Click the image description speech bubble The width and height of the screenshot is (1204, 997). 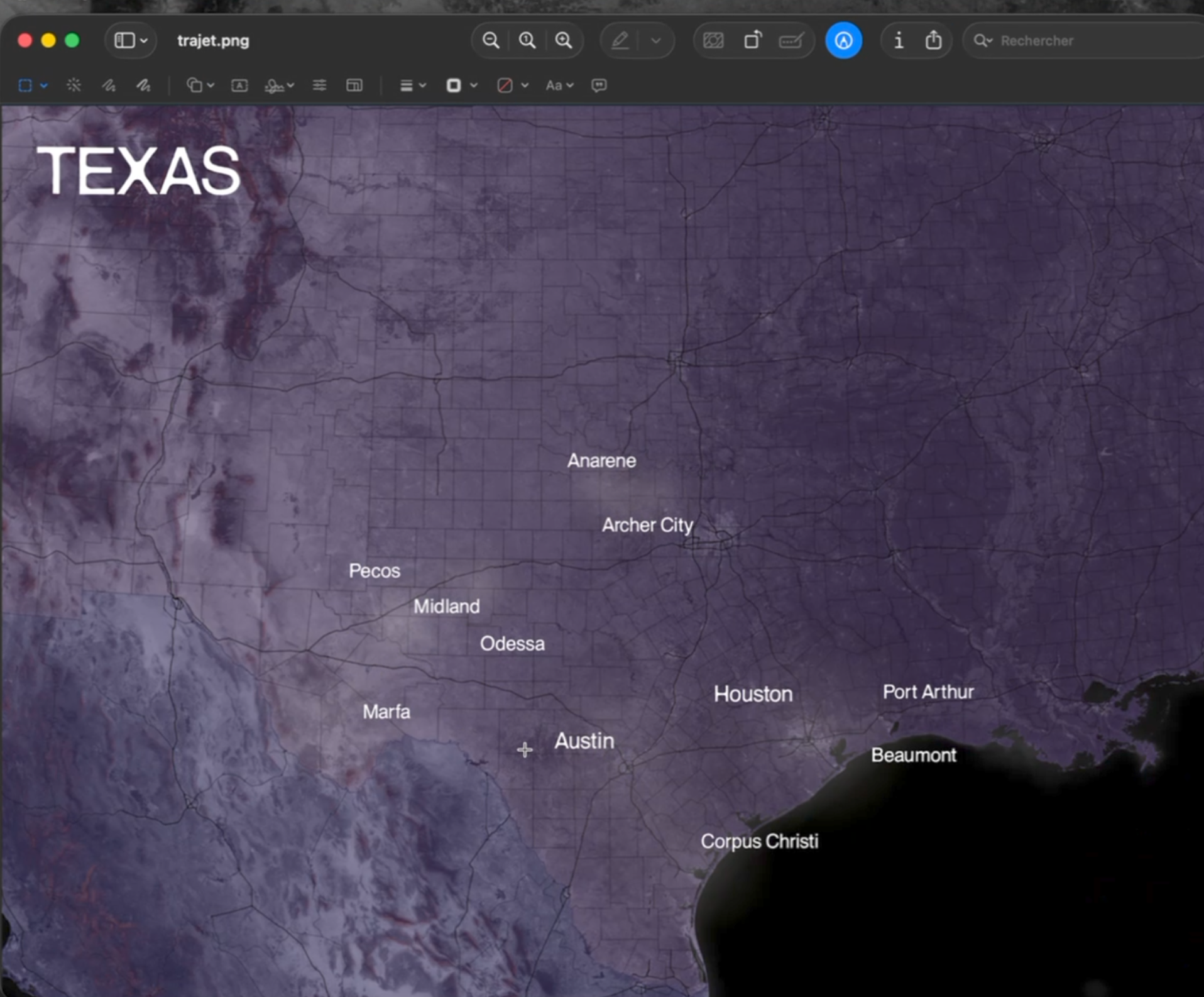[599, 85]
